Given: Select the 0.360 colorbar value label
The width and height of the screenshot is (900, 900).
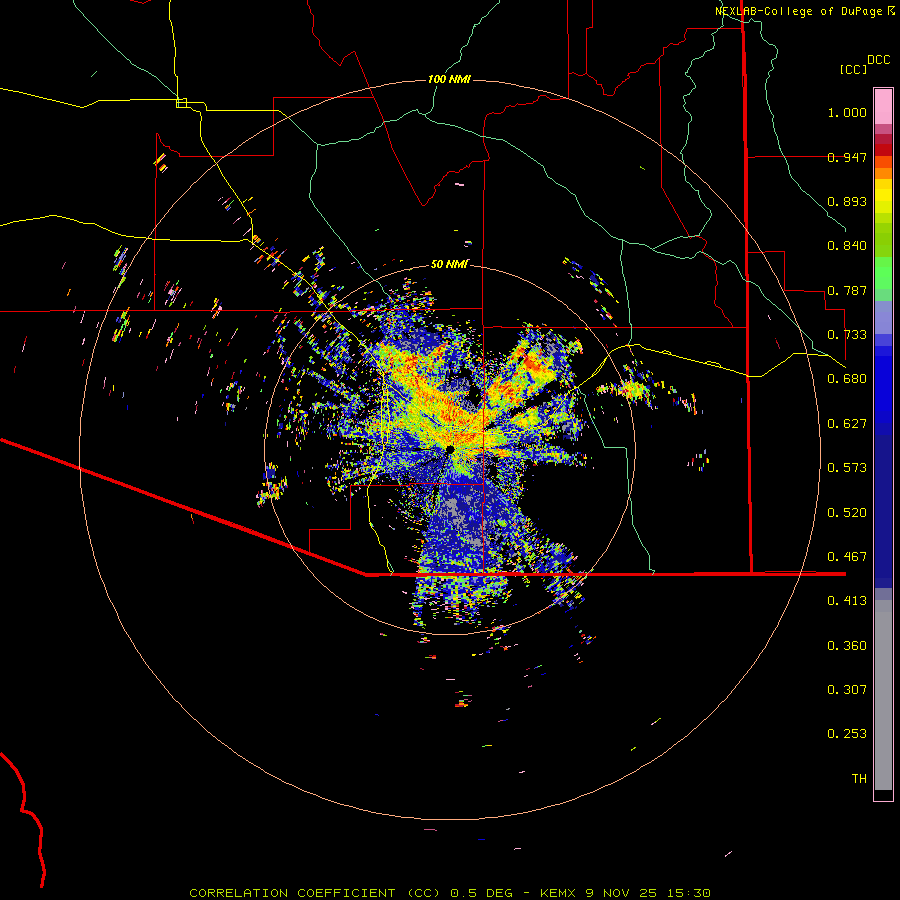Looking at the screenshot, I should [x=847, y=646].
